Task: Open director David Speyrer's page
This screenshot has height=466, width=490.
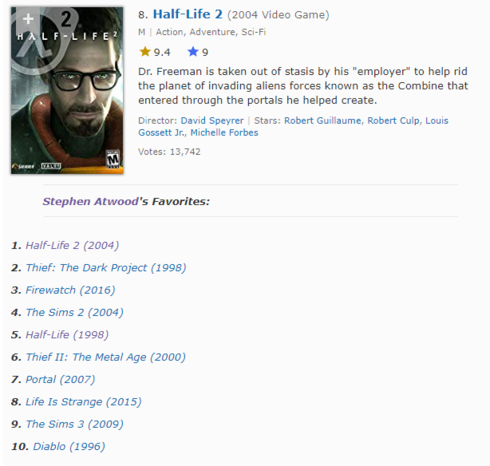Action: (x=212, y=121)
